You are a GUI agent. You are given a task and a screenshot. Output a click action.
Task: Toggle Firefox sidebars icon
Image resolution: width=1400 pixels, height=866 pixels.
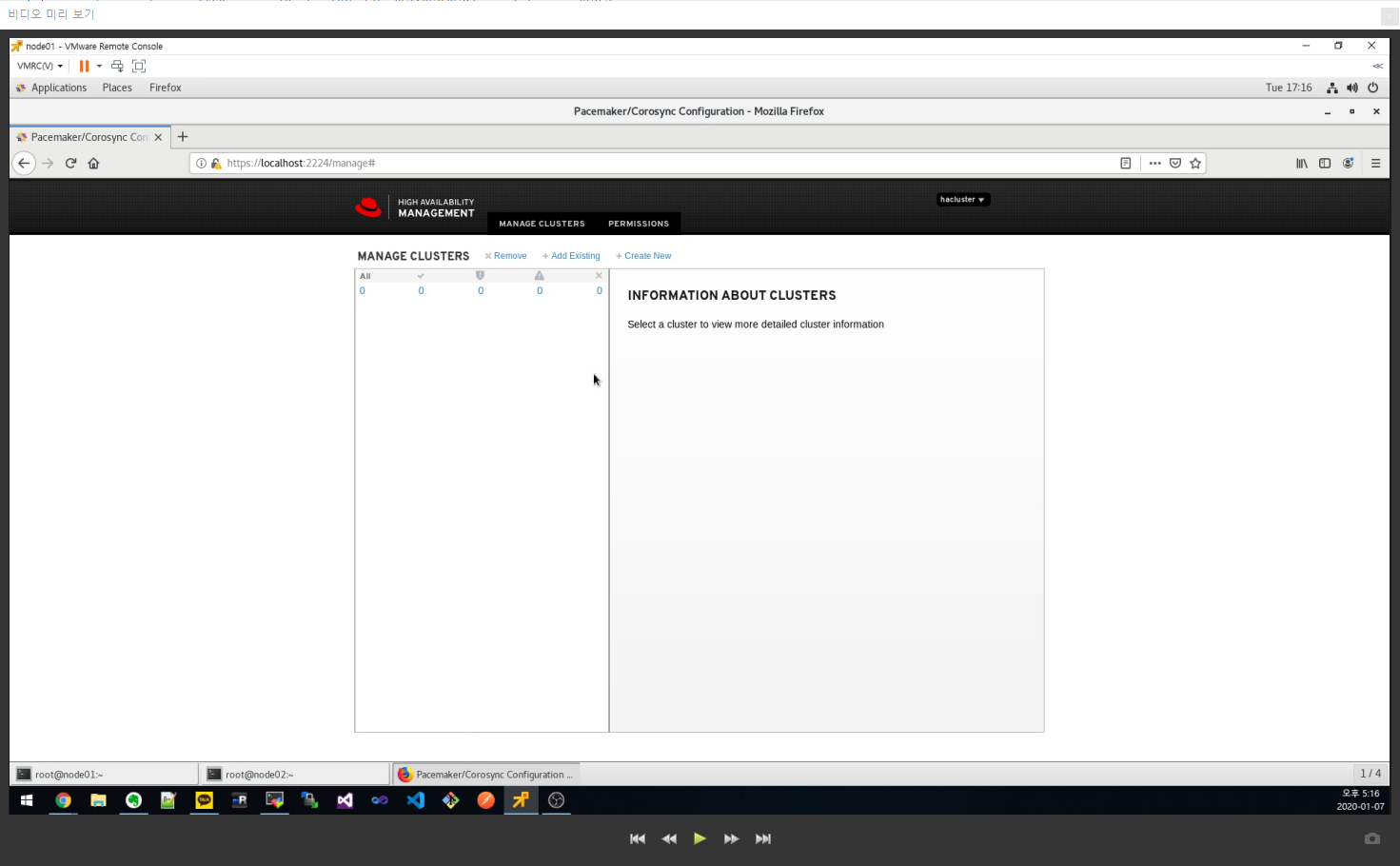(1324, 163)
